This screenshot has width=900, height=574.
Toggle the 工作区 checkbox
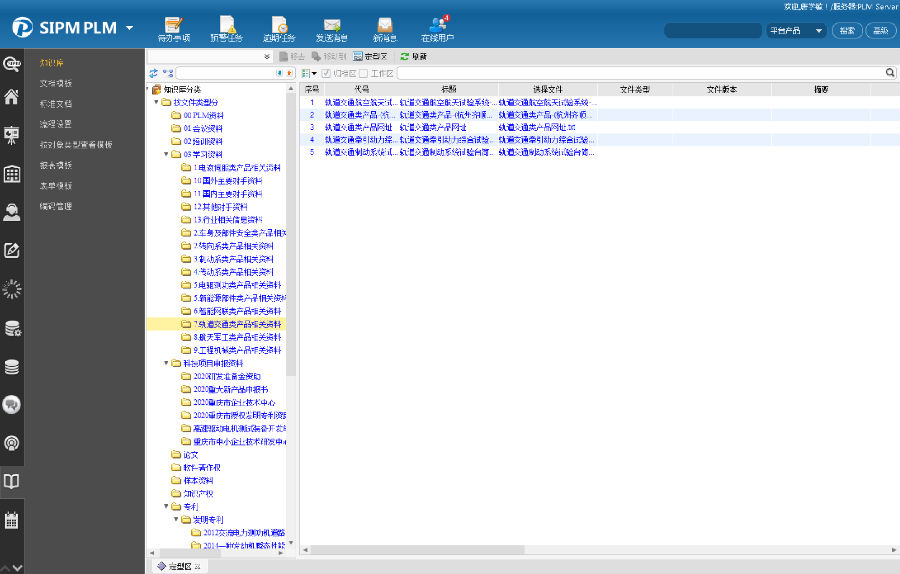[x=364, y=73]
